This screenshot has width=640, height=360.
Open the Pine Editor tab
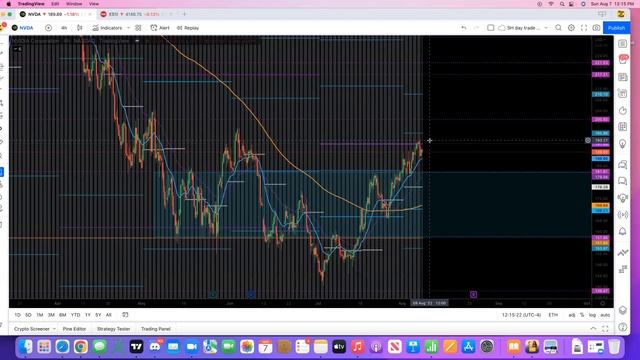tap(74, 329)
